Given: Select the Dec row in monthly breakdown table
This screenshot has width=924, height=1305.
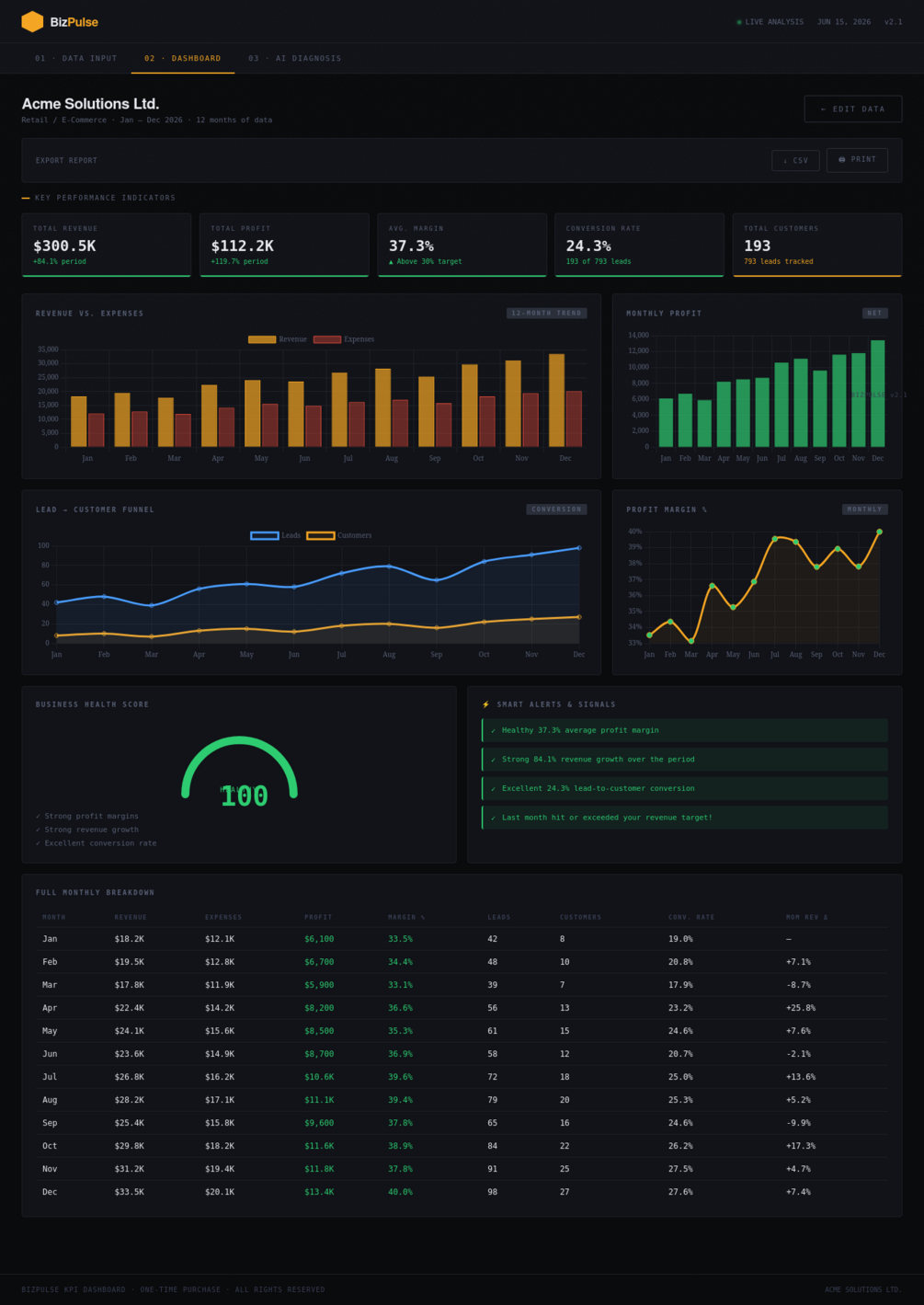Looking at the screenshot, I should pyautogui.click(x=462, y=1192).
